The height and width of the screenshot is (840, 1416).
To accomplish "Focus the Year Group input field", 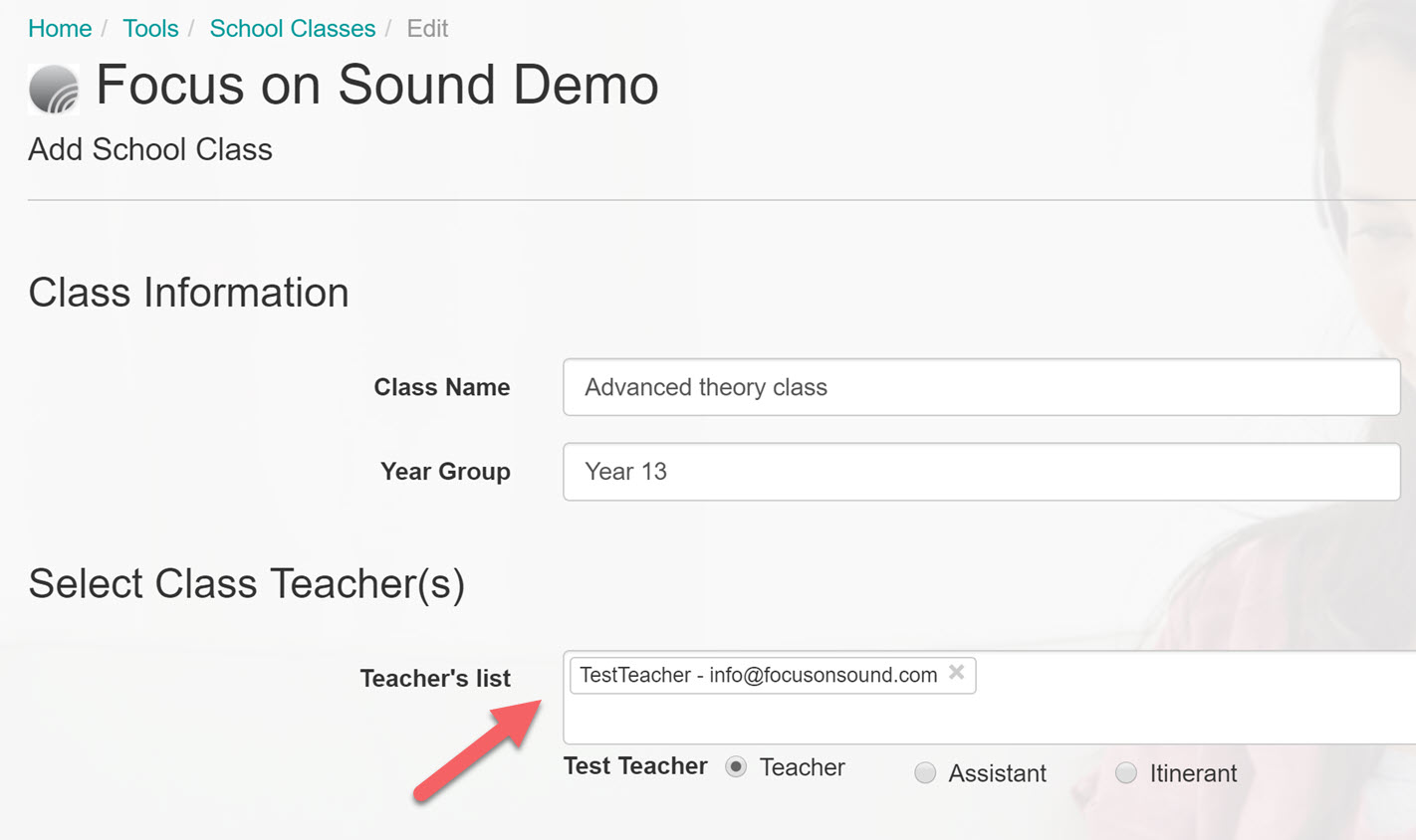I will pyautogui.click(x=981, y=472).
